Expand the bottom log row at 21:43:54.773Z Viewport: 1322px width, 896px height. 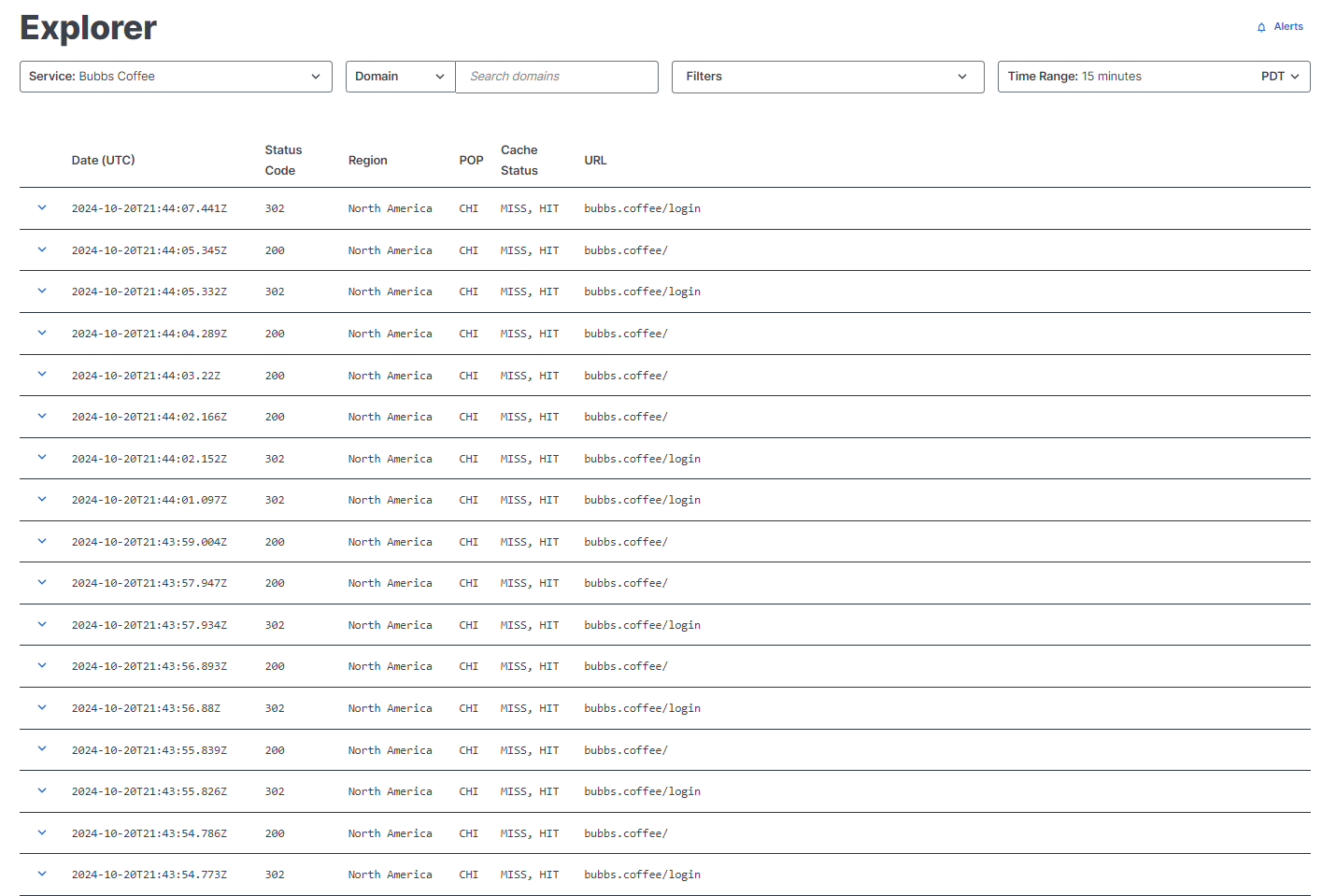[41, 874]
